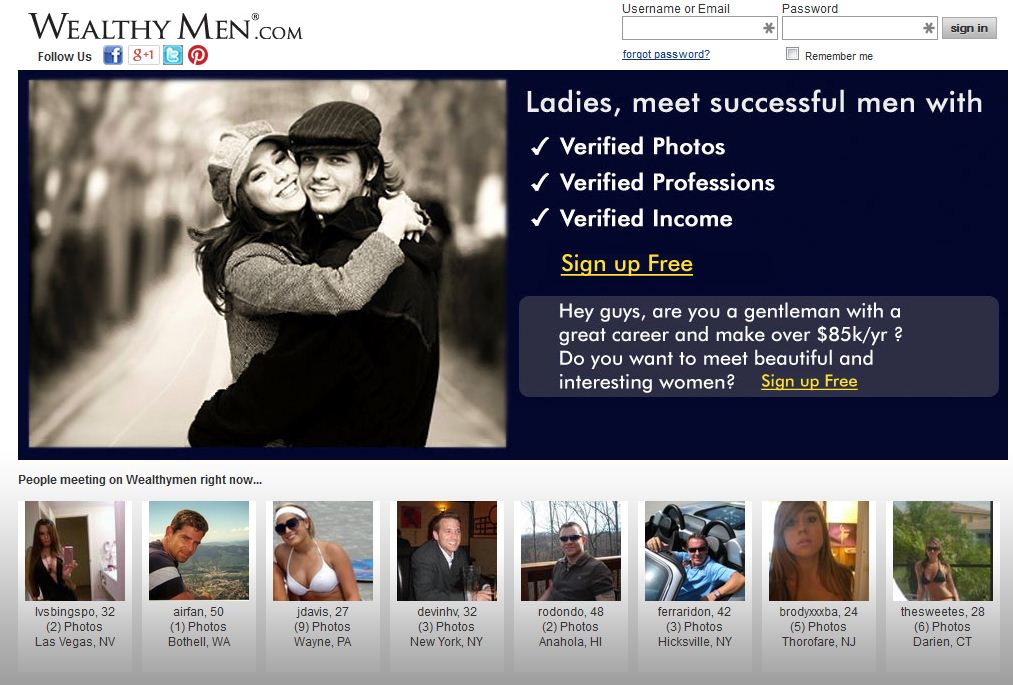Open the hugging couple banner photo

click(267, 263)
